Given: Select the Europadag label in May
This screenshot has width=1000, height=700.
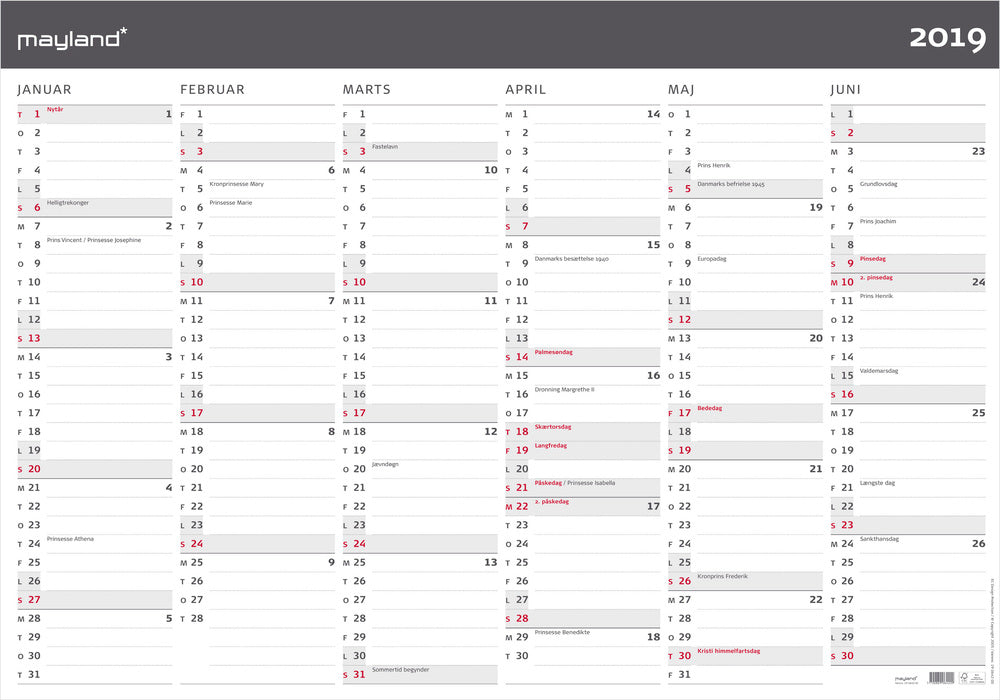Looking at the screenshot, I should pyautogui.click(x=712, y=259).
